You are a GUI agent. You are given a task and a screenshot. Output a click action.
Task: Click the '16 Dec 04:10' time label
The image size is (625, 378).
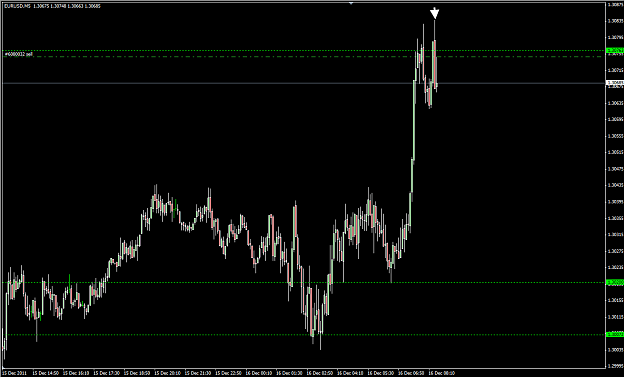(350, 374)
